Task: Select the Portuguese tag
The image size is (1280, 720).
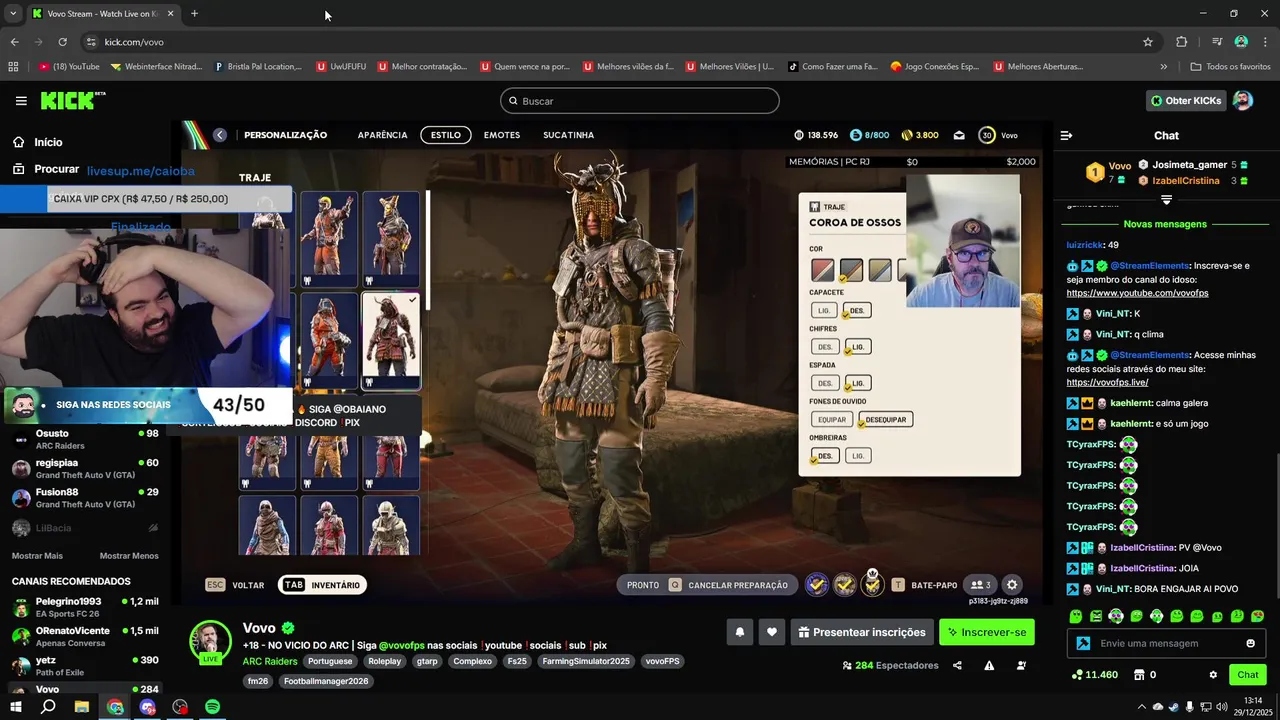Action: click(x=330, y=661)
